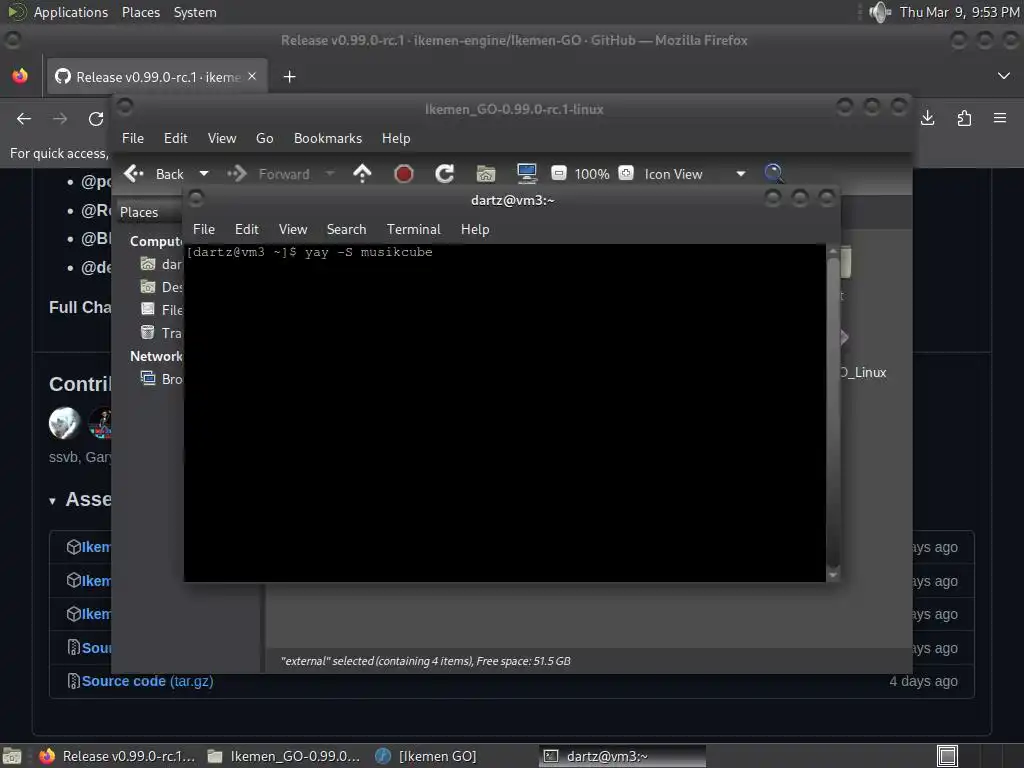Open Firefox downloads panel
Screen dimensions: 1024x768
(x=927, y=118)
